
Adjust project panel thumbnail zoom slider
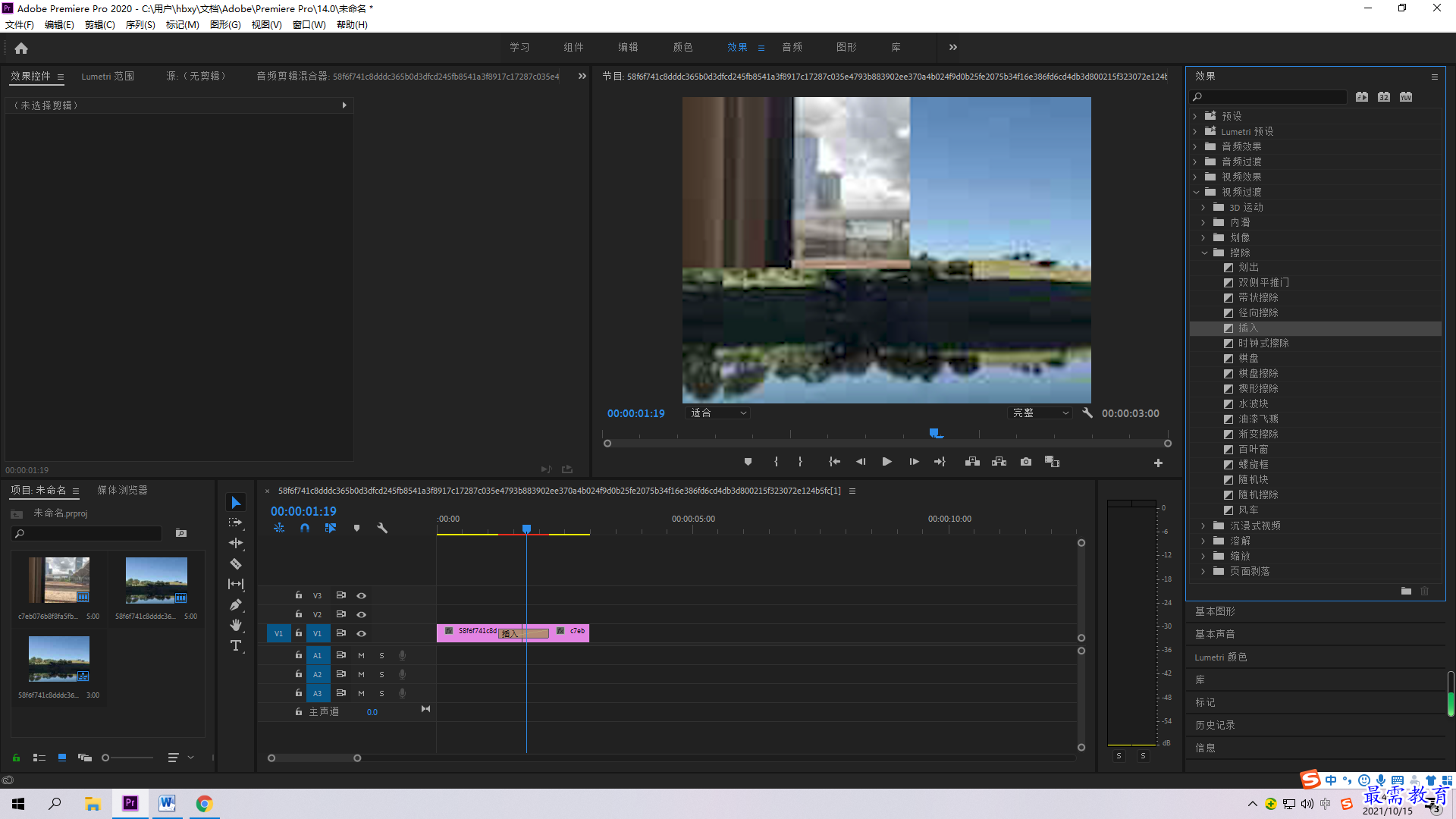[x=106, y=758]
